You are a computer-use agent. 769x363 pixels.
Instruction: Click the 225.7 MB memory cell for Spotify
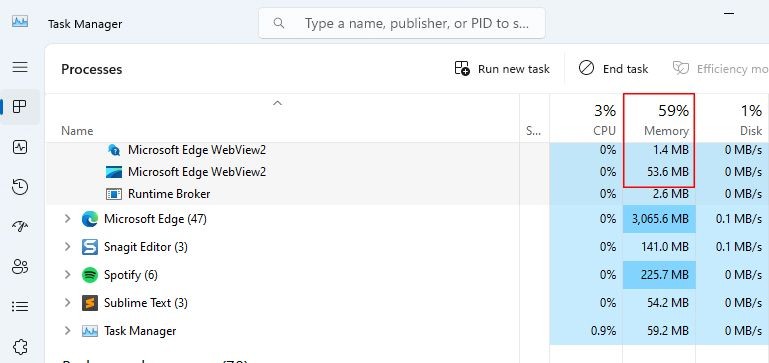coord(659,275)
